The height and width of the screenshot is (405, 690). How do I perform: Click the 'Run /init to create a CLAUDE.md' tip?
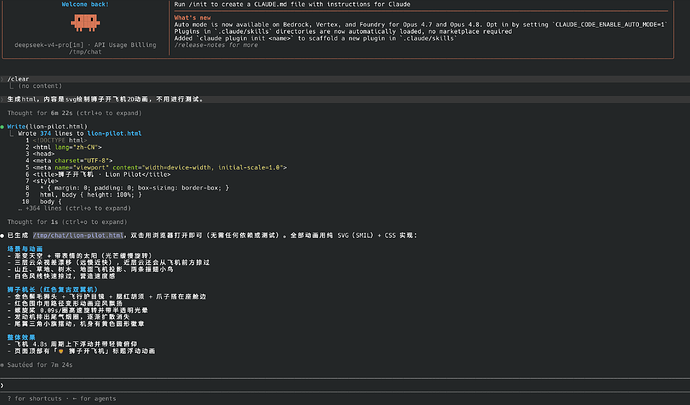point(292,4)
